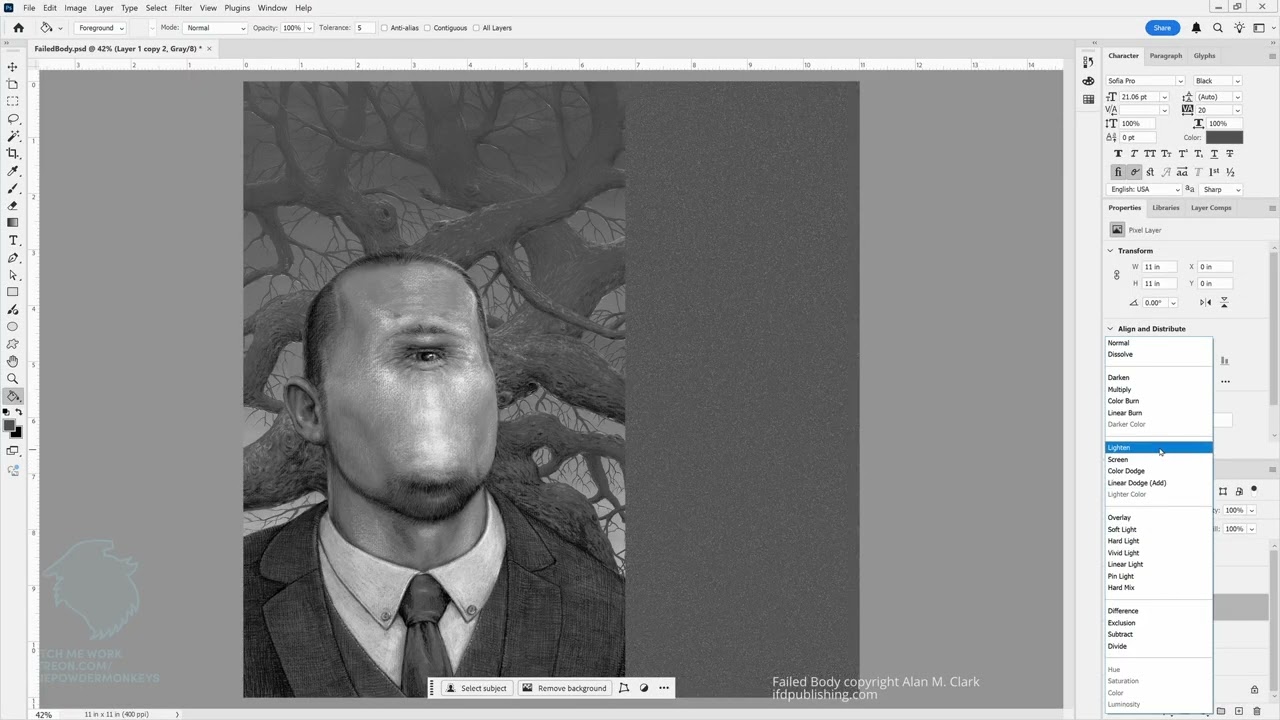Image resolution: width=1280 pixels, height=720 pixels.
Task: Open the Image menu
Action: click(76, 8)
